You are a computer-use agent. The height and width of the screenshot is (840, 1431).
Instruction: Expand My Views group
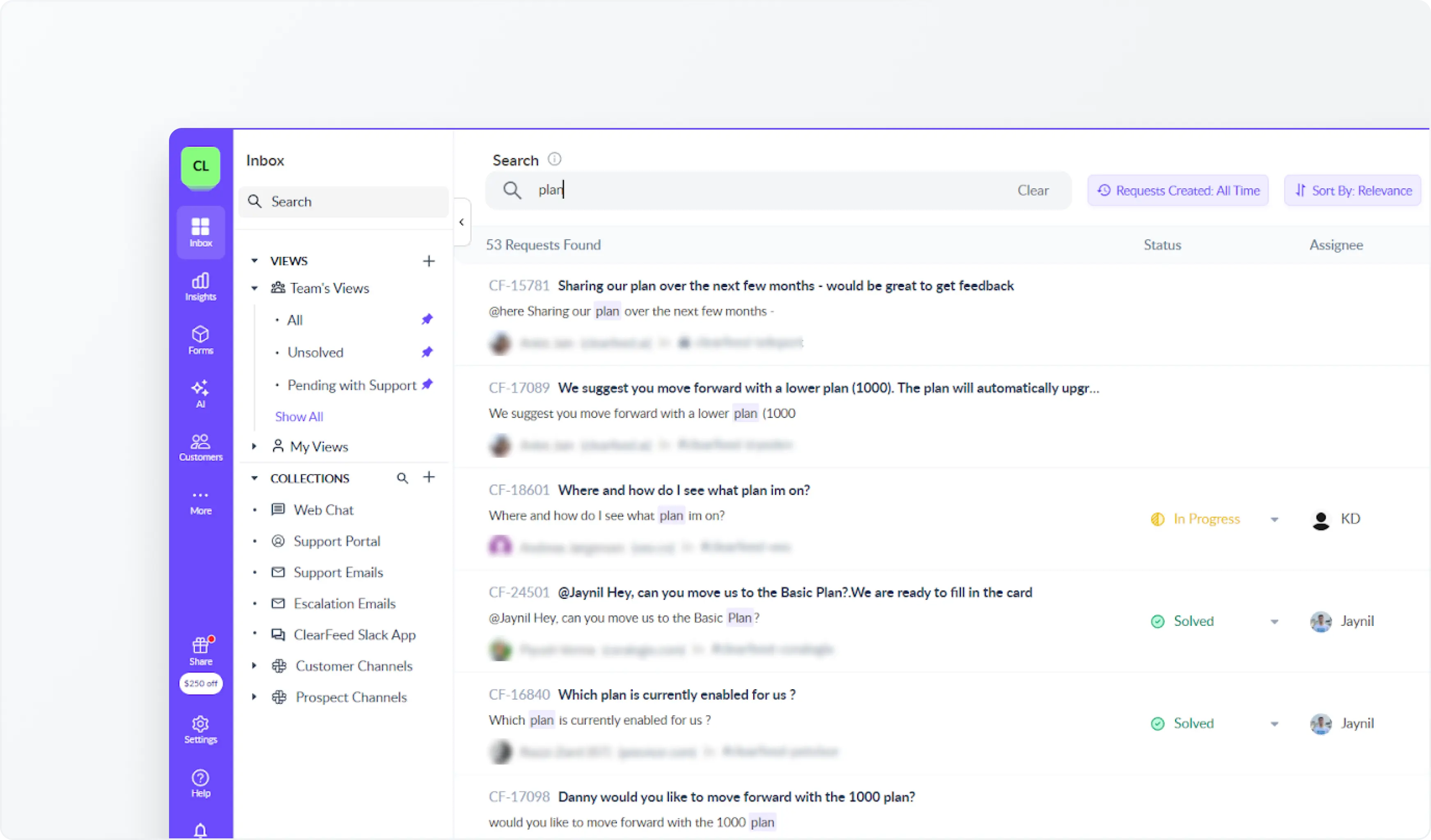[254, 447]
